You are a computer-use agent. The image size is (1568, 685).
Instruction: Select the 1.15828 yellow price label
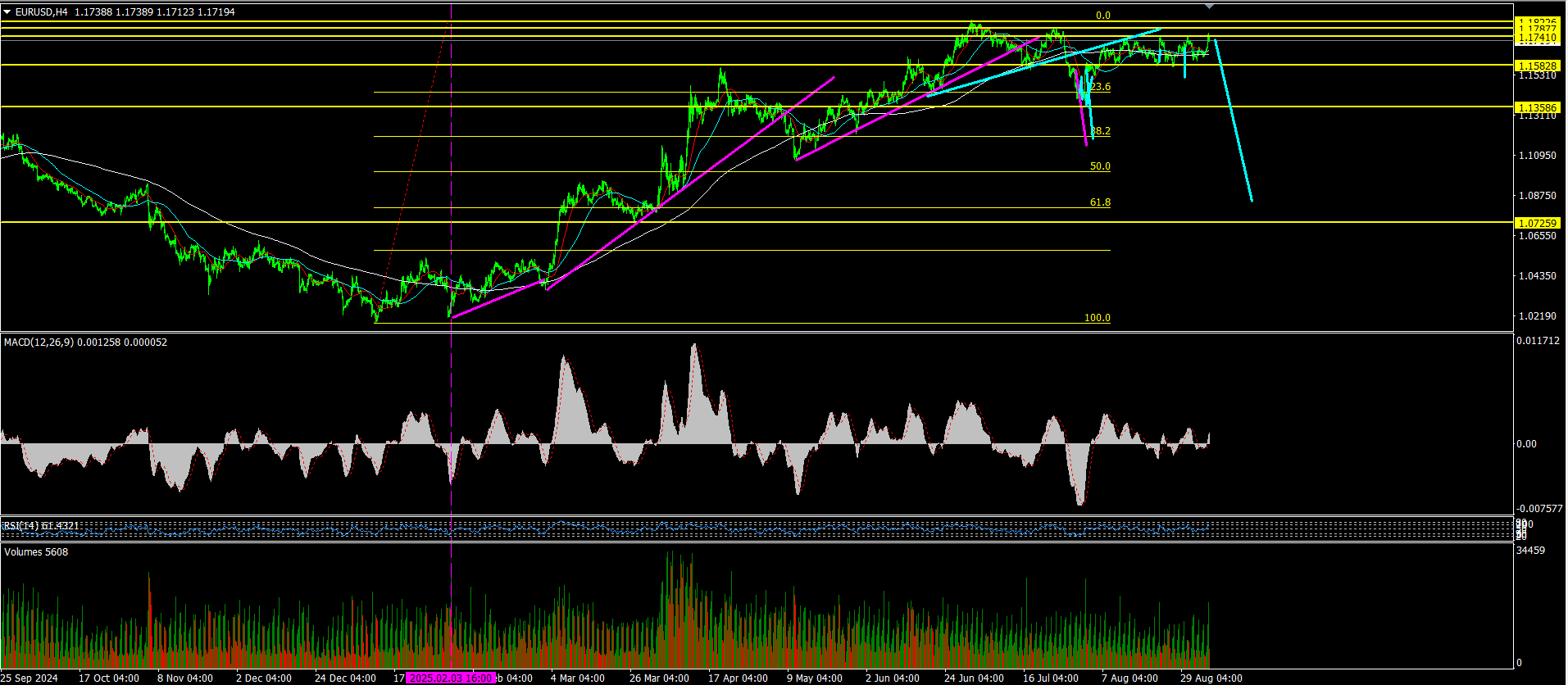1538,66
